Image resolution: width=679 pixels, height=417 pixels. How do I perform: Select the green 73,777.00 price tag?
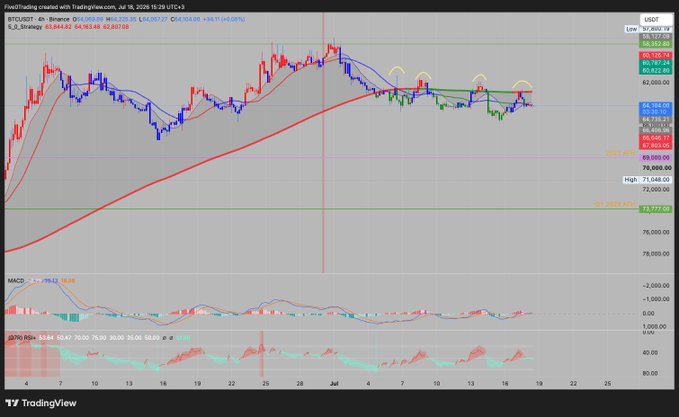[656, 209]
